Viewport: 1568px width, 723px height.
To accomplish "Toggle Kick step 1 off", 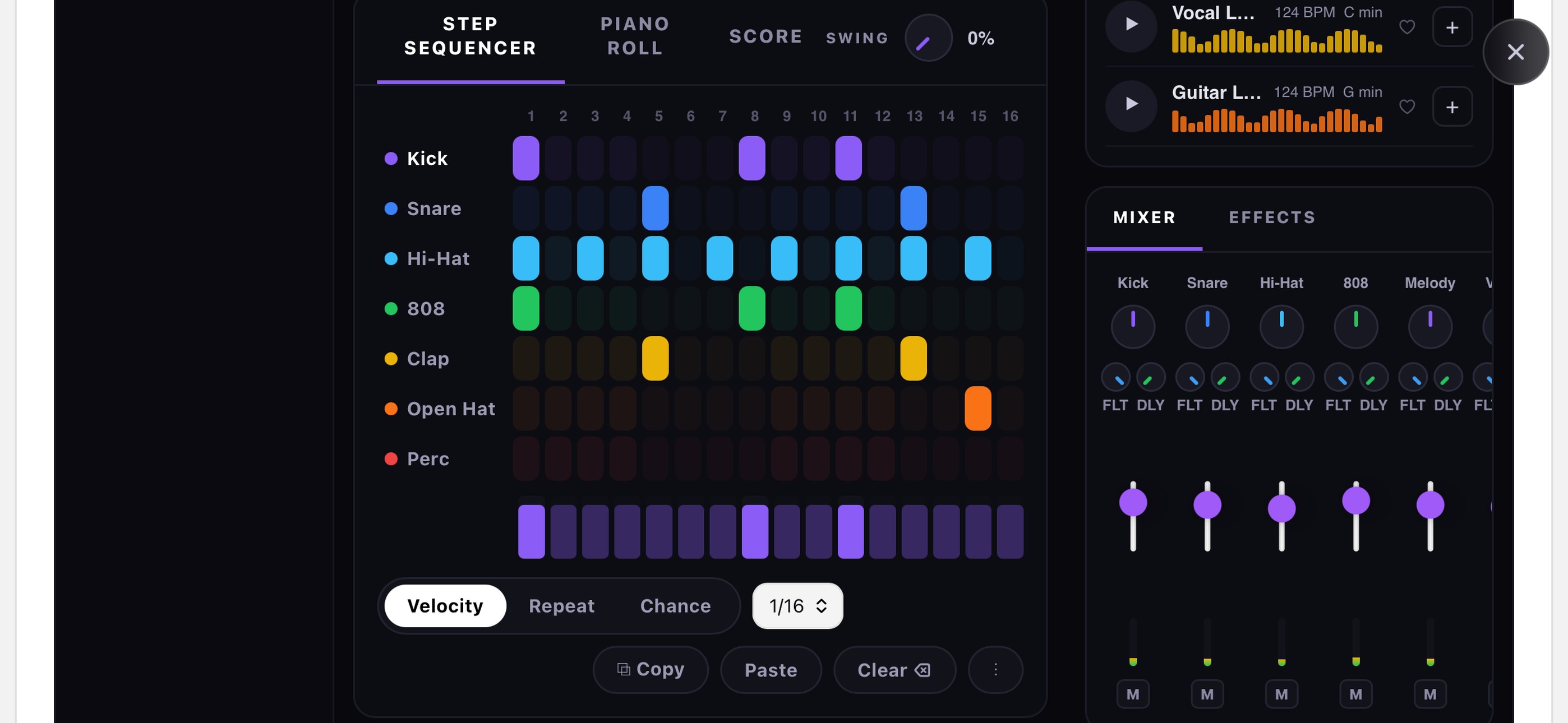I will [x=526, y=158].
